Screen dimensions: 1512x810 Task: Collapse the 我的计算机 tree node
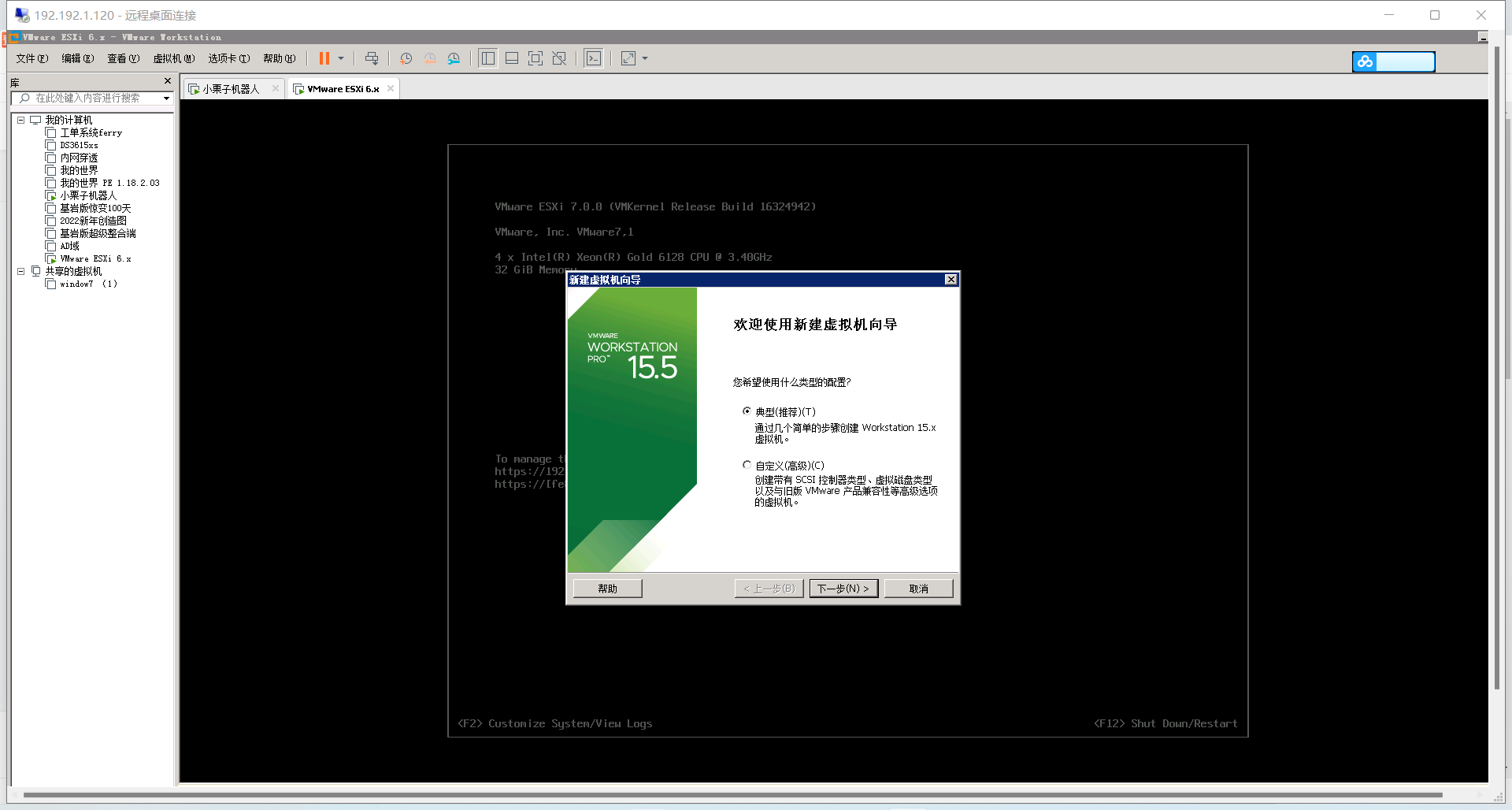pyautogui.click(x=21, y=120)
